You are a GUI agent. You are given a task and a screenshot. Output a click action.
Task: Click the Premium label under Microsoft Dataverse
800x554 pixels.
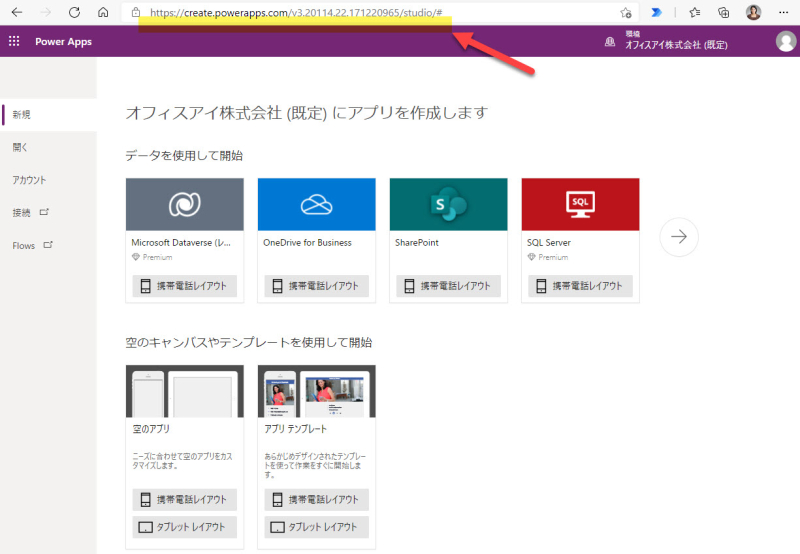(x=157, y=257)
